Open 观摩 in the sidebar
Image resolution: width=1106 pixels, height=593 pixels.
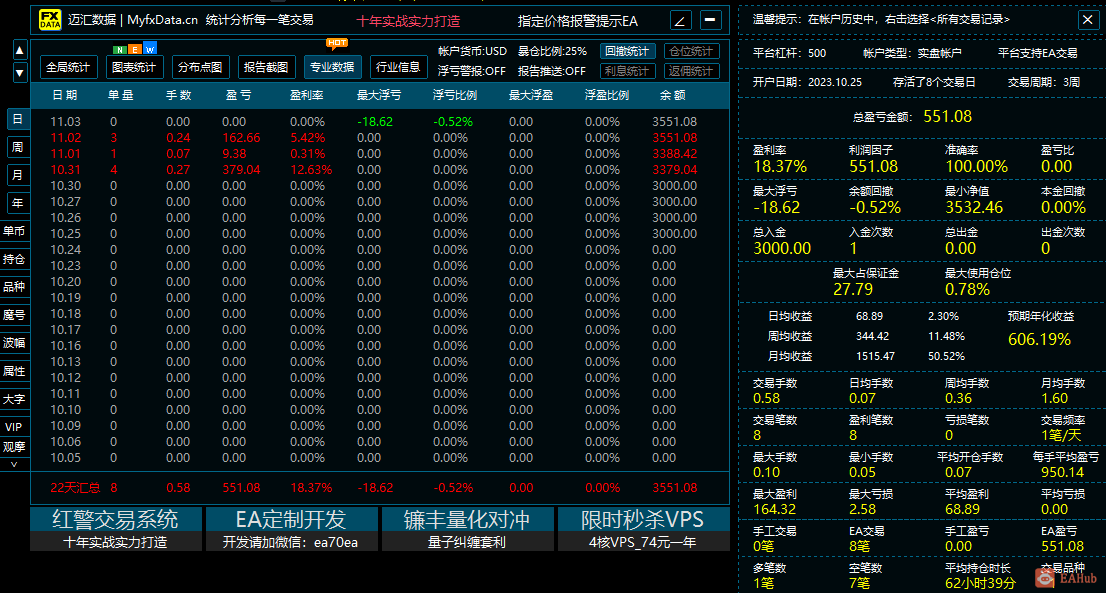pyautogui.click(x=14, y=446)
